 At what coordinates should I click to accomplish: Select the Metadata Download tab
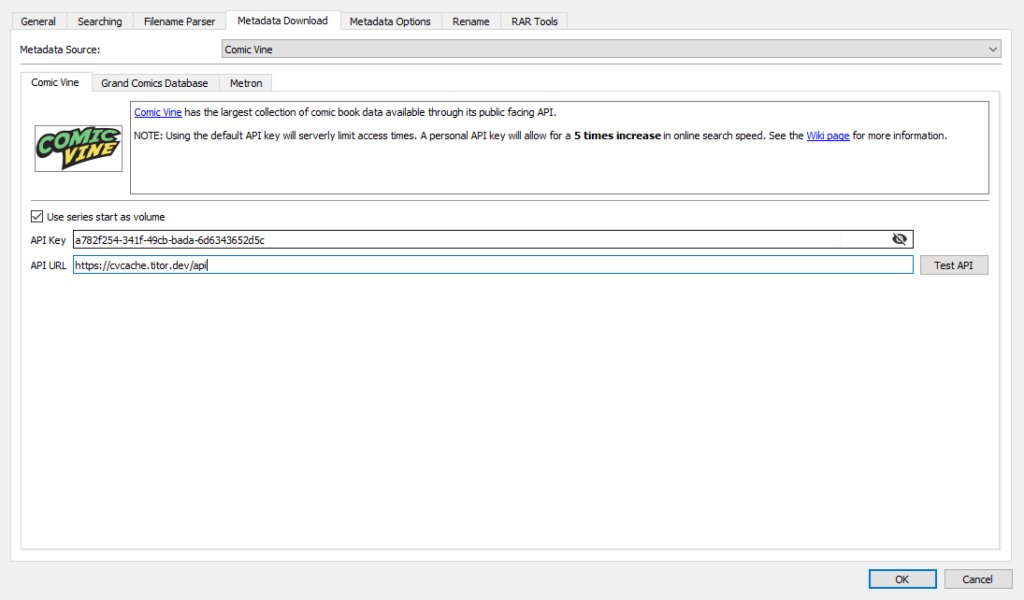click(283, 21)
